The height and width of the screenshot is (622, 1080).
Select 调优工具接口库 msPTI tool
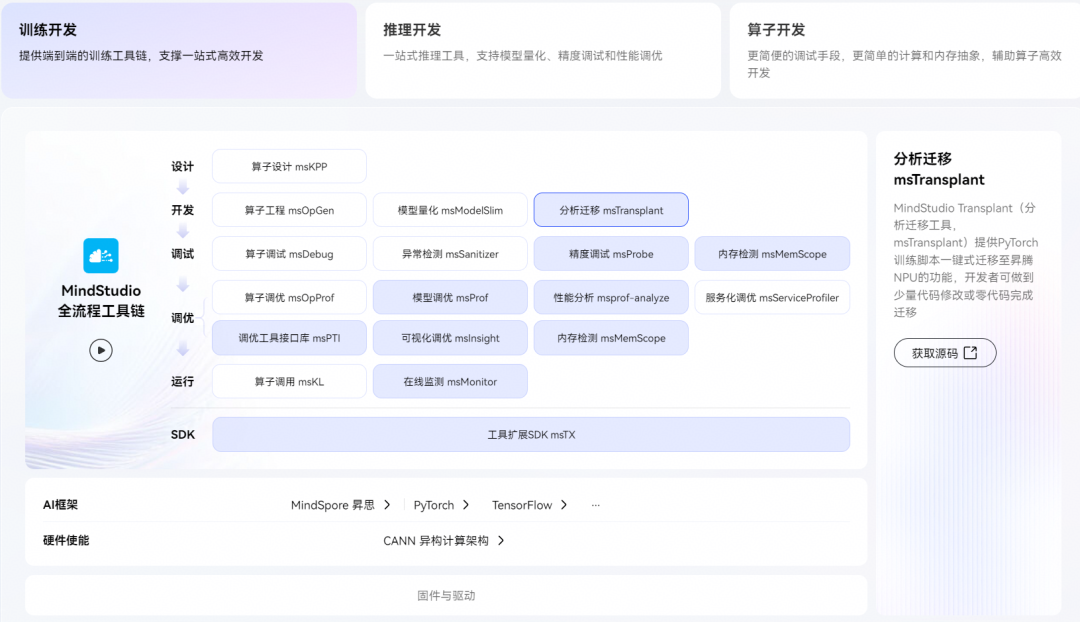[x=289, y=338]
